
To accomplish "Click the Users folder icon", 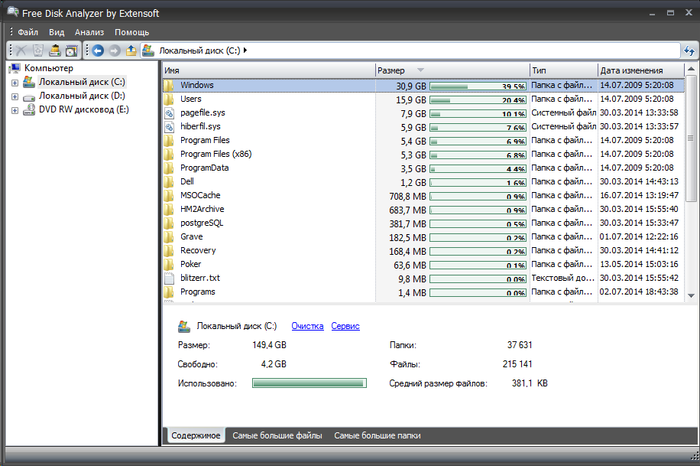I will coord(168,99).
